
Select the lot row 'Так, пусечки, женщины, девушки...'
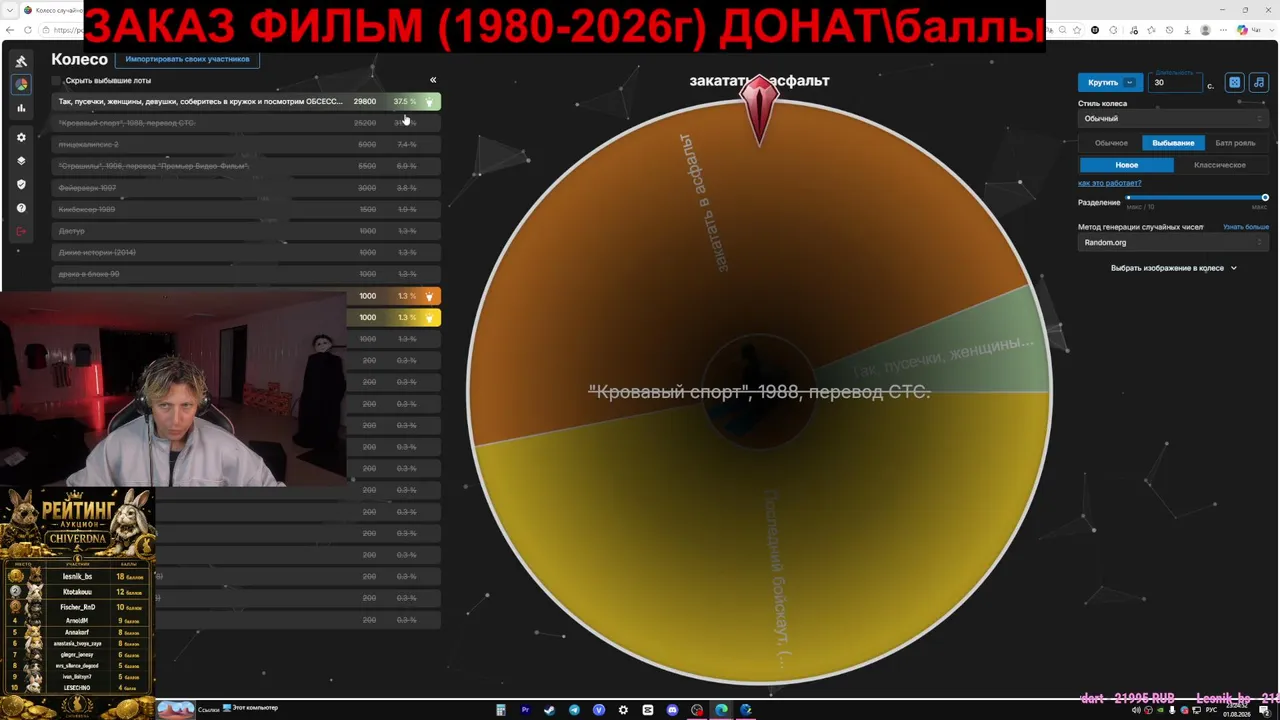click(x=246, y=102)
